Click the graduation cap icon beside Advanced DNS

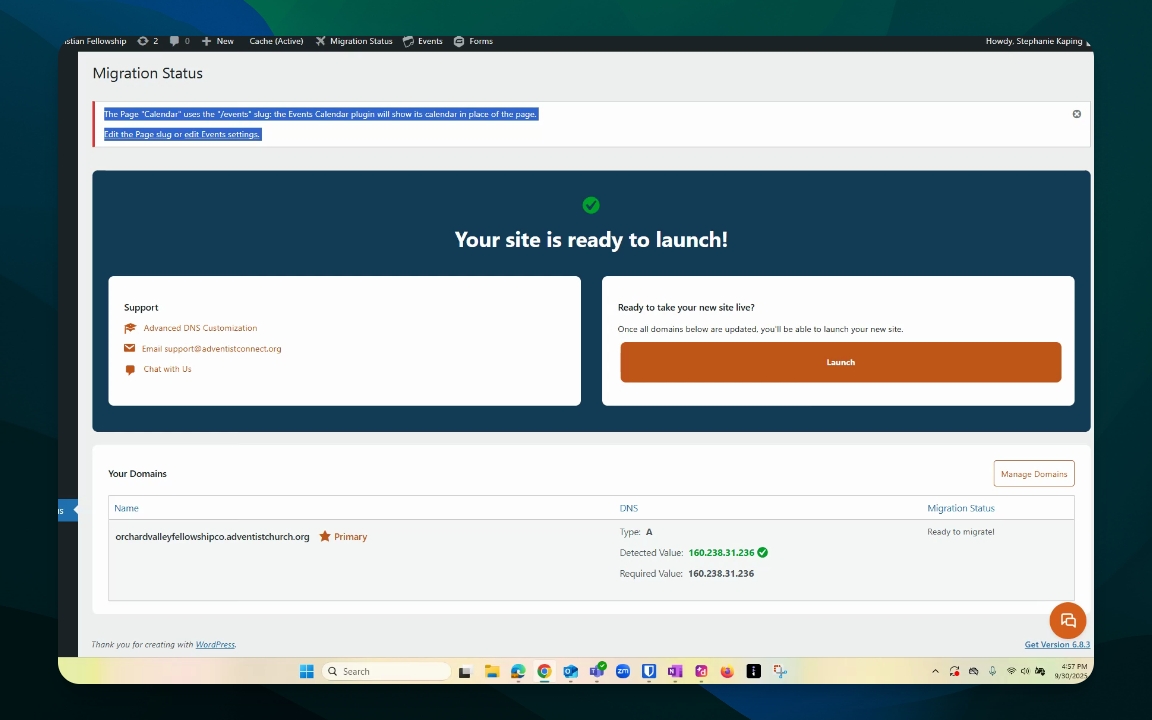point(130,328)
